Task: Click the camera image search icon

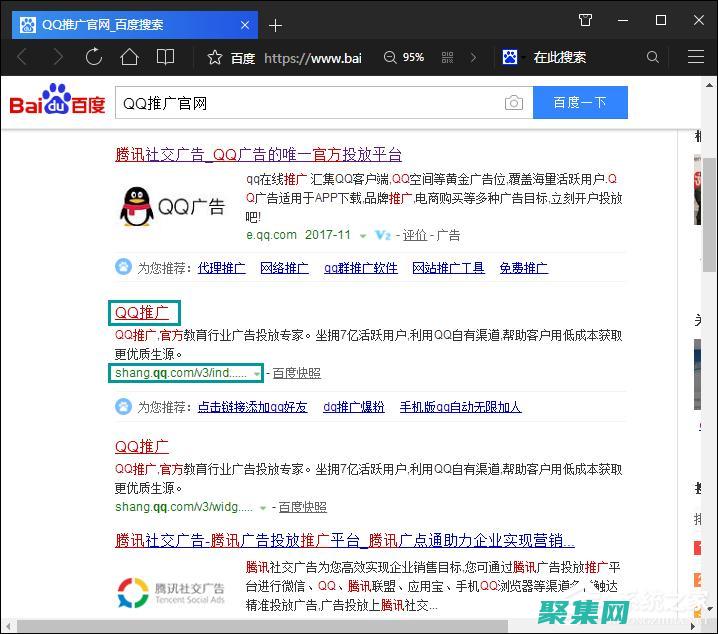Action: 513,103
